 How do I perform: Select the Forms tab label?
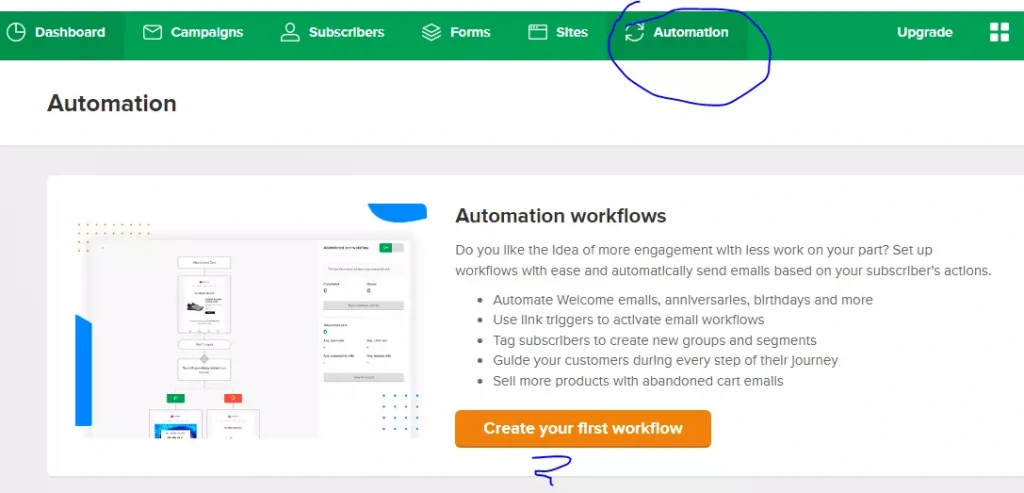pyautogui.click(x=470, y=32)
